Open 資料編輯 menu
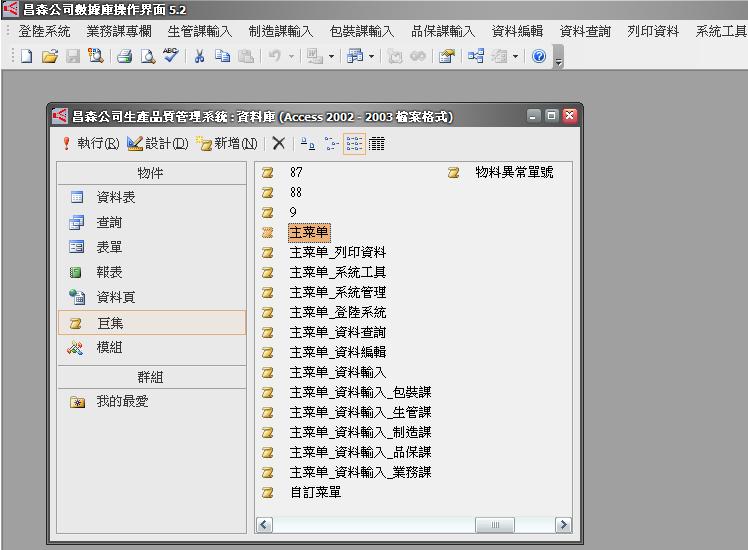748x550 pixels. tap(518, 31)
